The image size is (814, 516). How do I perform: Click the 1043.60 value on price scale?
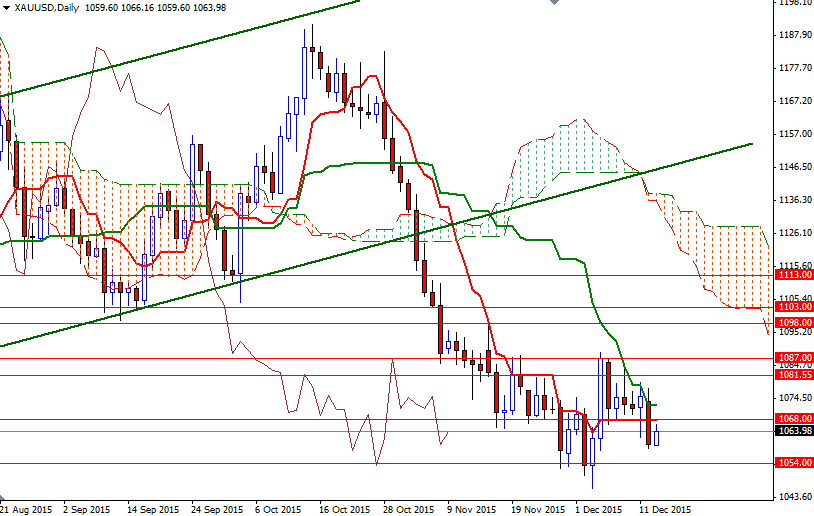(x=793, y=497)
